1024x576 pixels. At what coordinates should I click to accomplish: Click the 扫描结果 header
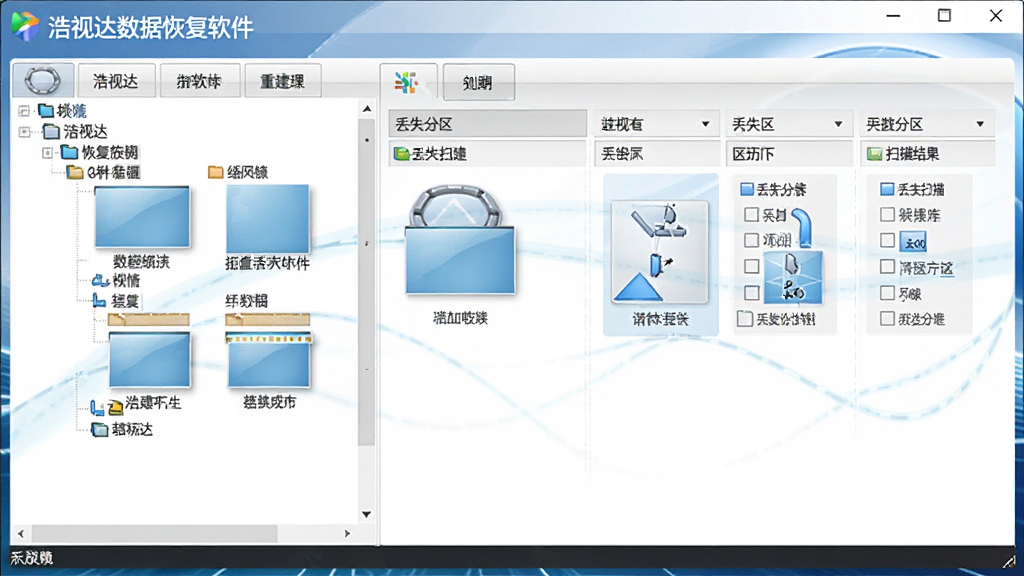(927, 154)
